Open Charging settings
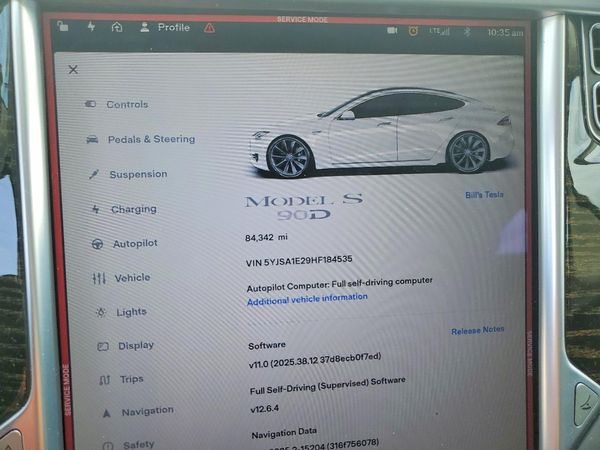Screen dimensions: 600x450 tap(134, 209)
